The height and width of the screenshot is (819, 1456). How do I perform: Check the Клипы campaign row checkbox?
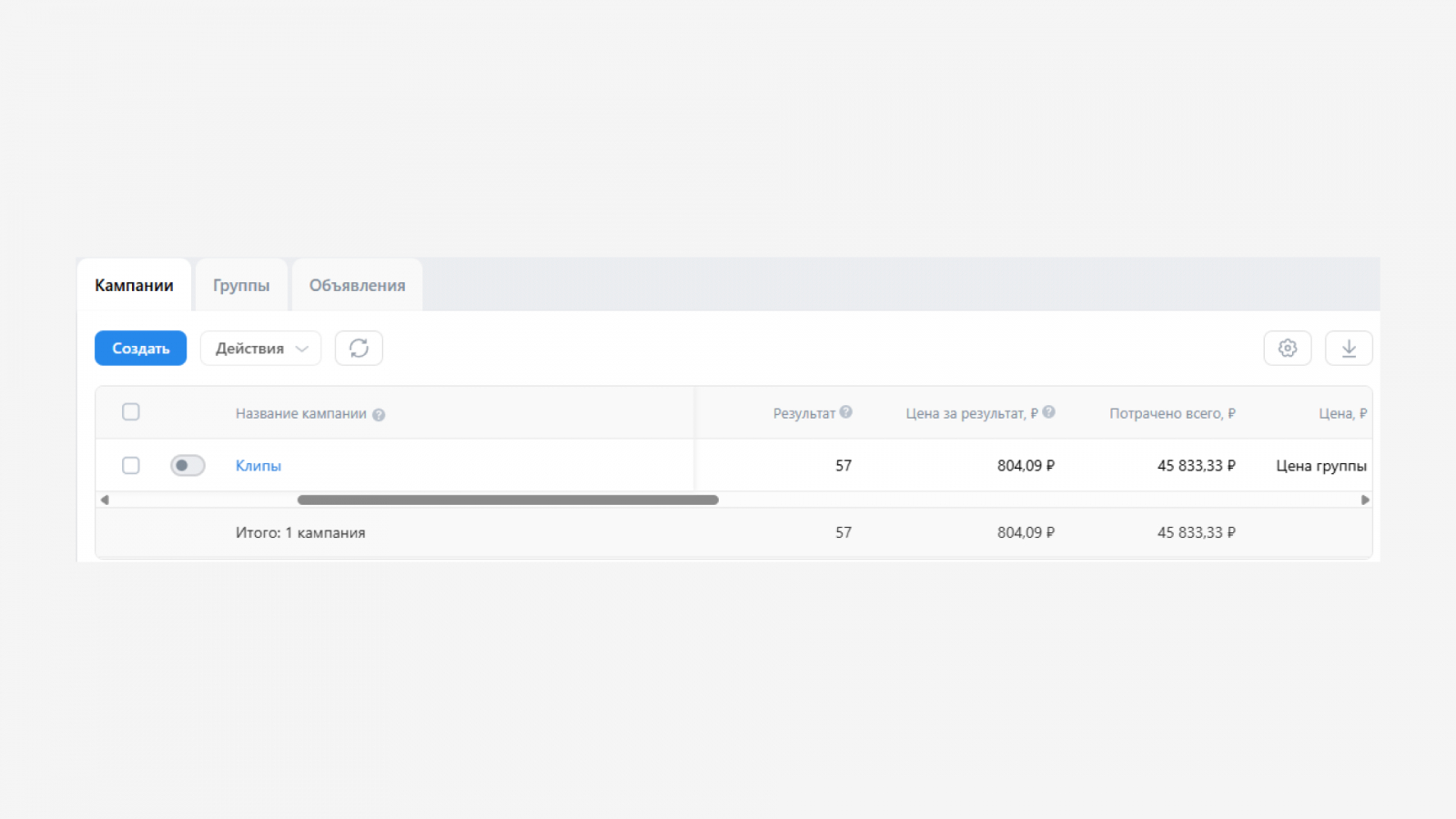(x=131, y=466)
